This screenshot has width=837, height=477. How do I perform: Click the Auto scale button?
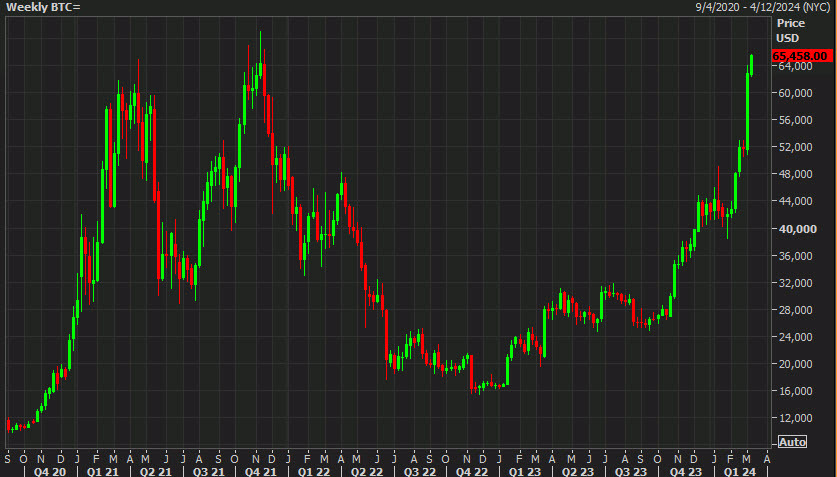point(792,442)
